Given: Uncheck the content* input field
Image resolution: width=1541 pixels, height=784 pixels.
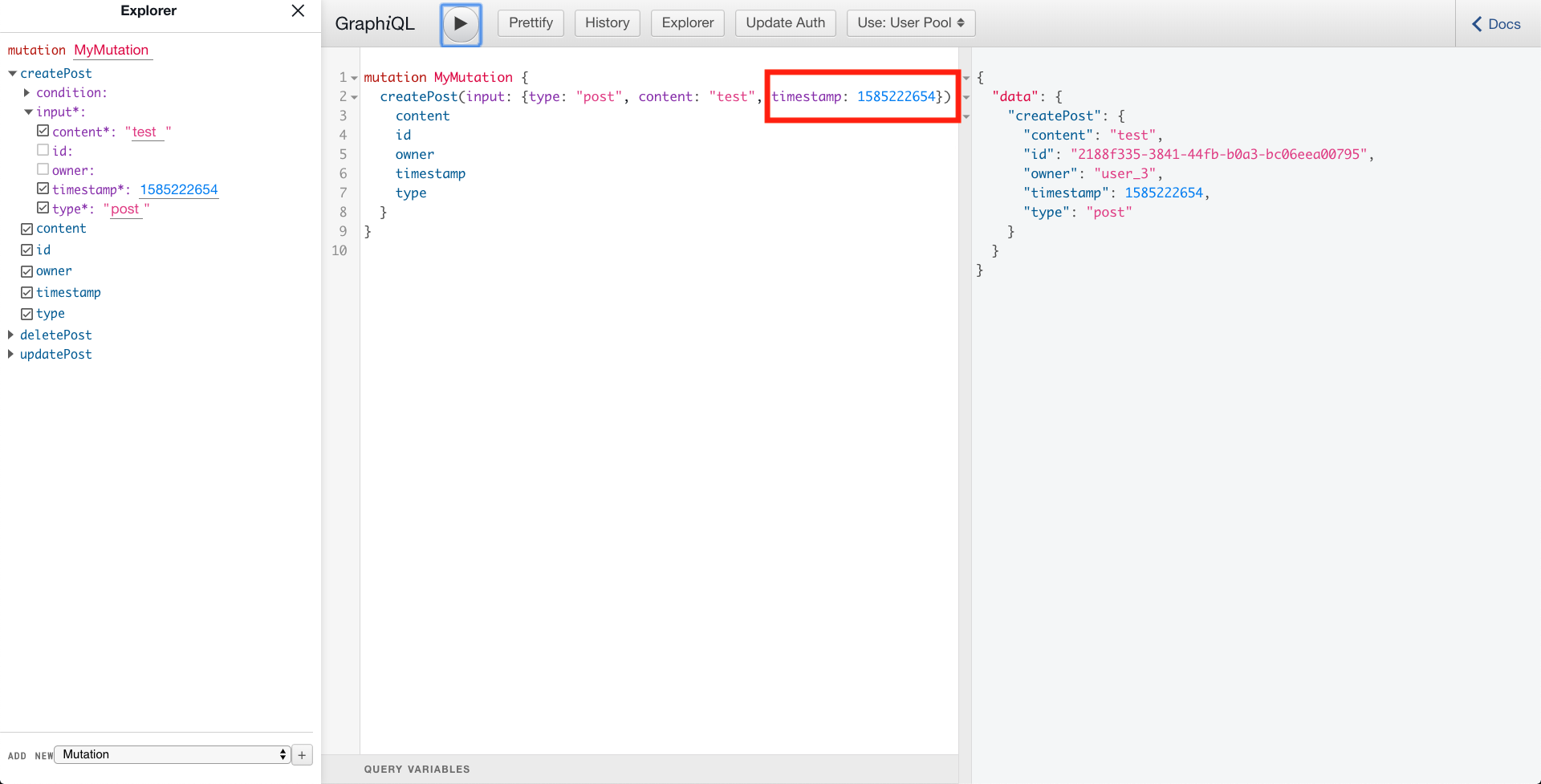Looking at the screenshot, I should [43, 131].
